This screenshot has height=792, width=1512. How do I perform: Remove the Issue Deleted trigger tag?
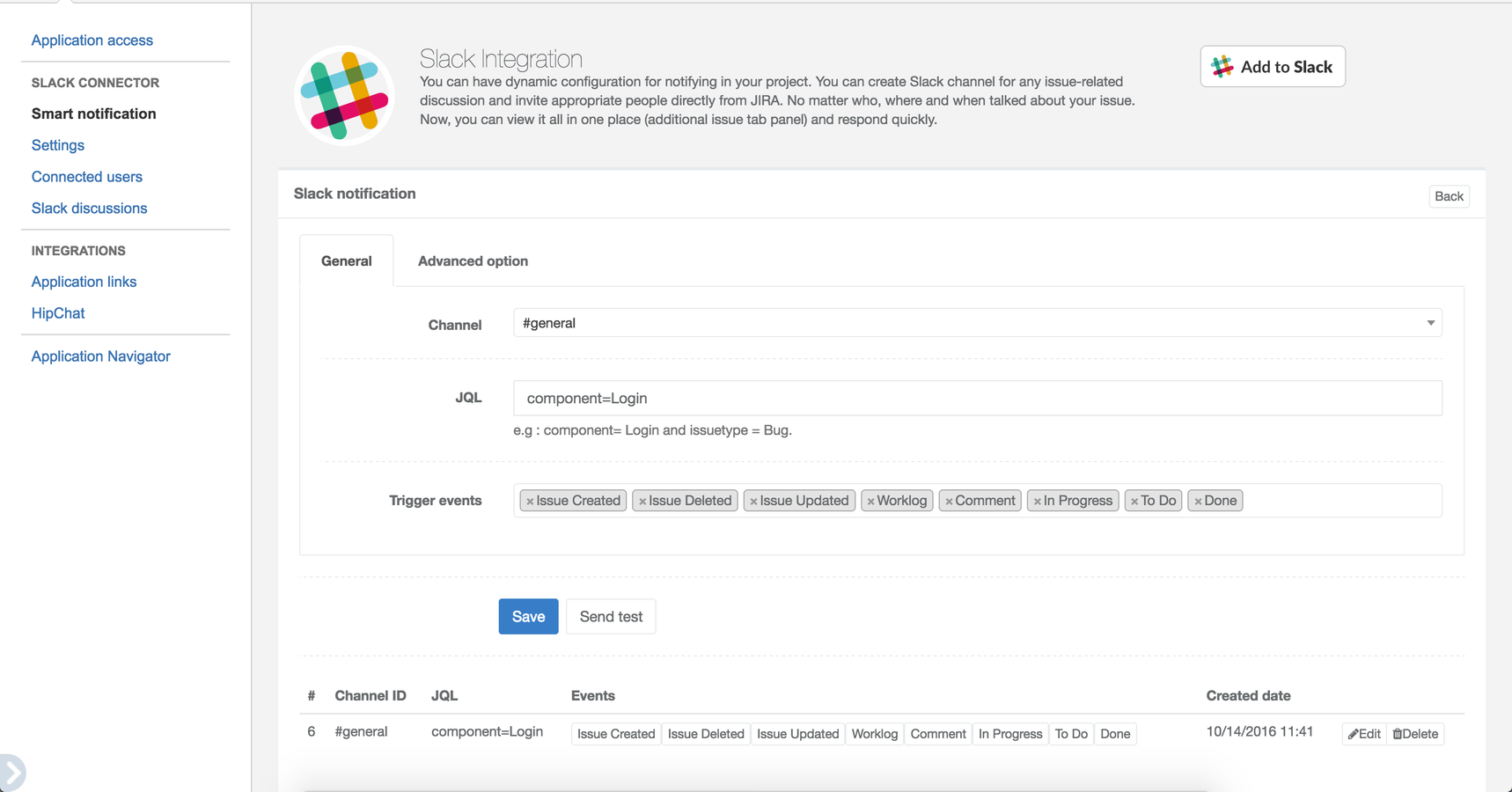tap(642, 502)
